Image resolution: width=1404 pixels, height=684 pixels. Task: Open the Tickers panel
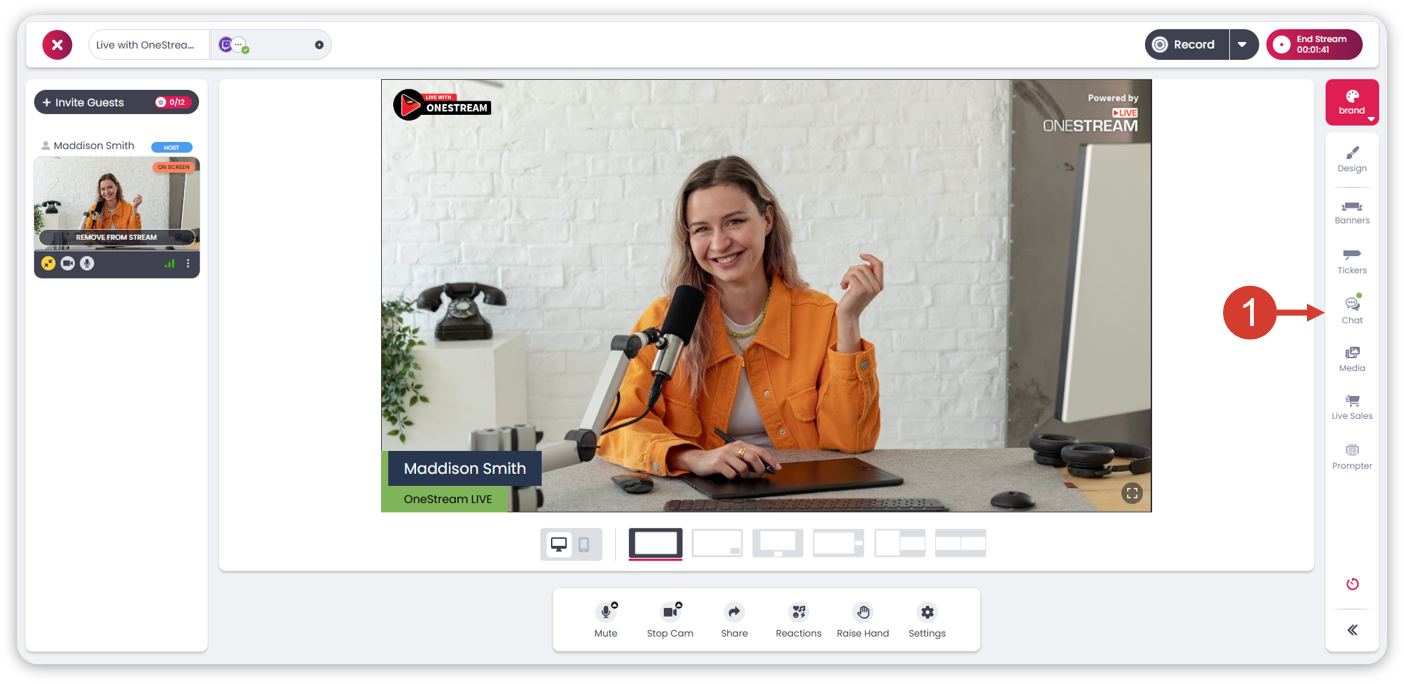pyautogui.click(x=1352, y=260)
